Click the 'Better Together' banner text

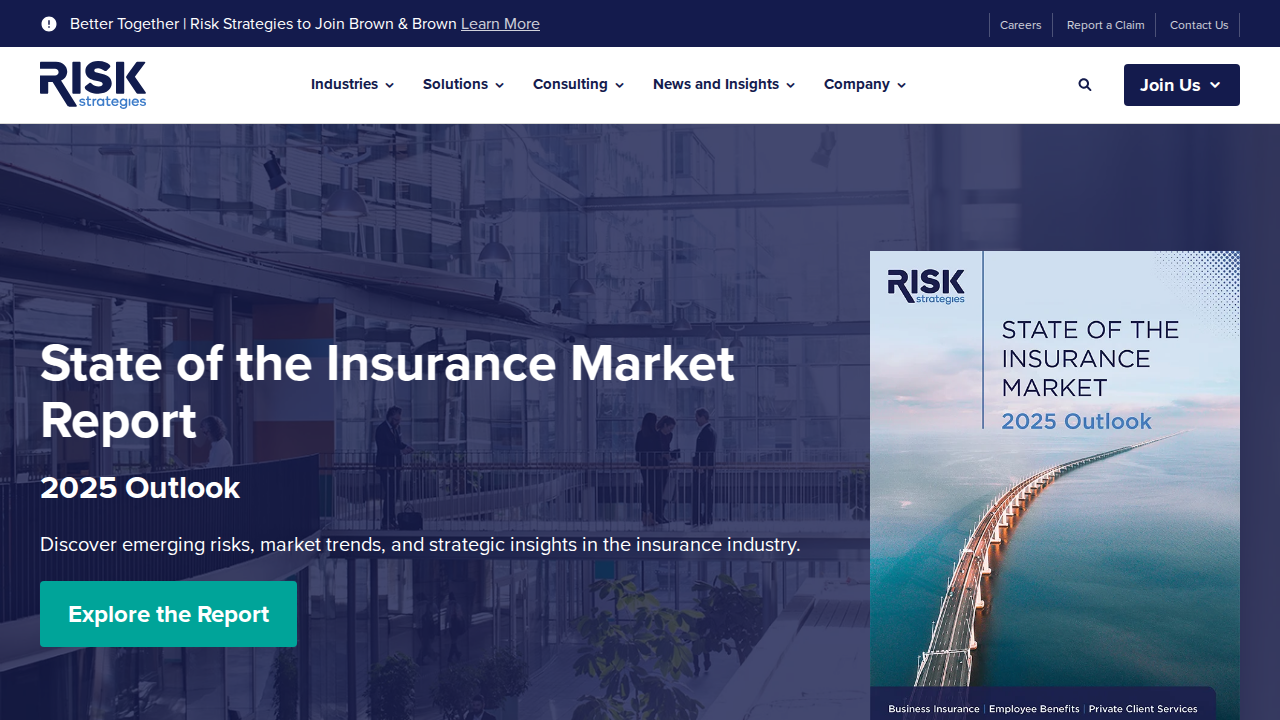pos(263,24)
